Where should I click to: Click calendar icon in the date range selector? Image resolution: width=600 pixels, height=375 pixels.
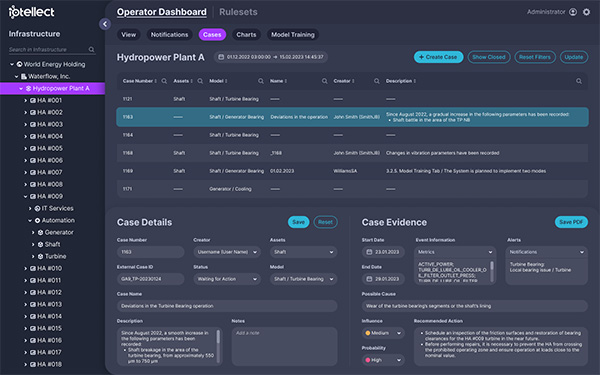pyautogui.click(x=221, y=57)
